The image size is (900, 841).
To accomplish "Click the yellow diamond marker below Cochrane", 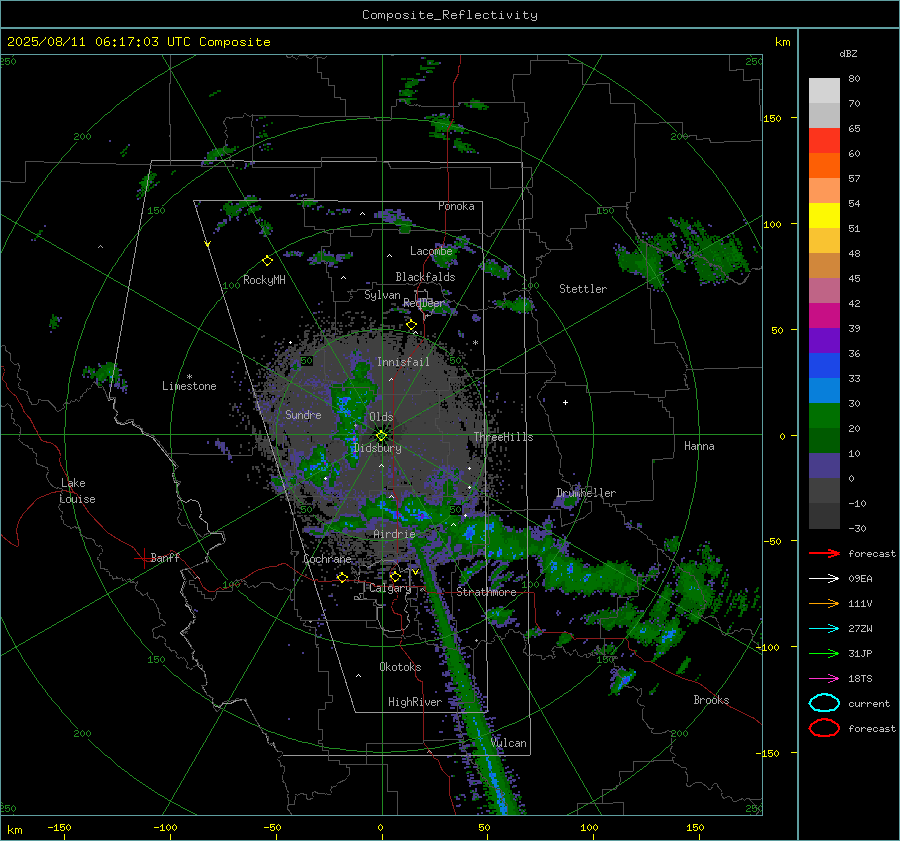I will click(342, 577).
